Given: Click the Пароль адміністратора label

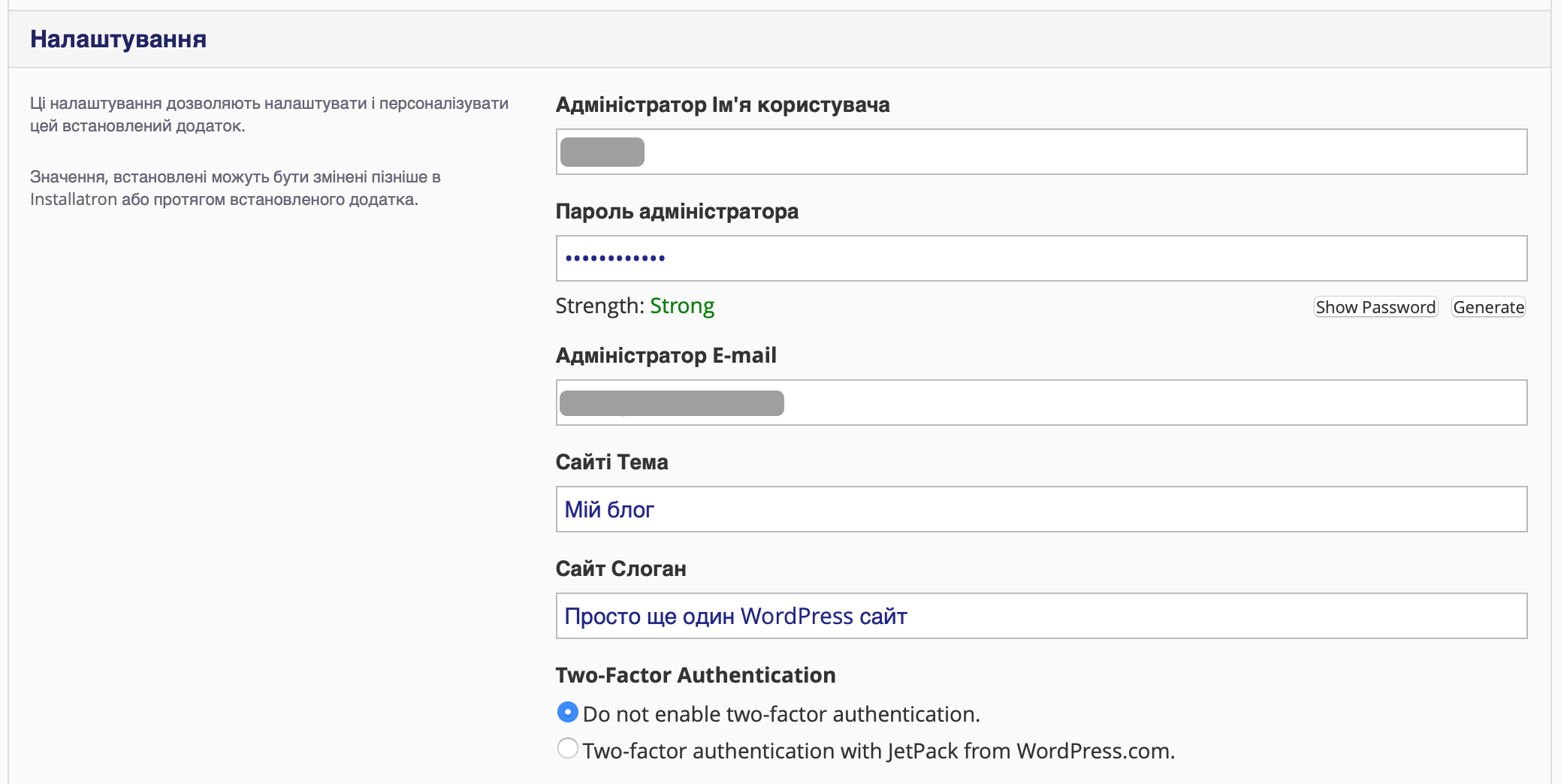Looking at the screenshot, I should click(676, 212).
